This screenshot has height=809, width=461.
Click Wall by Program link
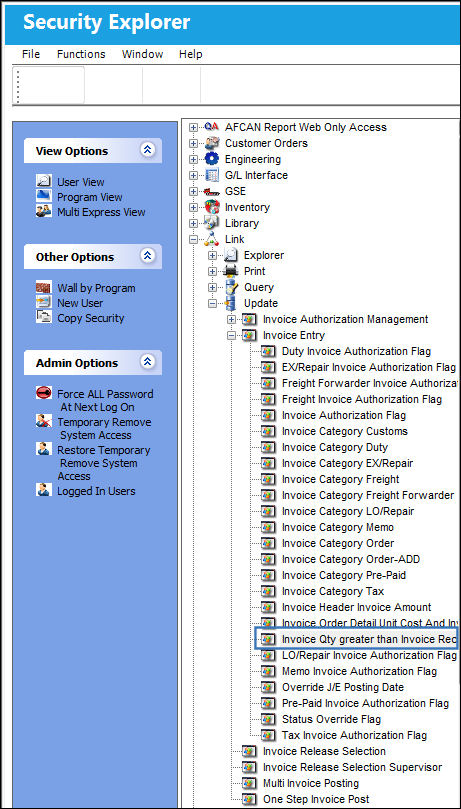tap(96, 288)
